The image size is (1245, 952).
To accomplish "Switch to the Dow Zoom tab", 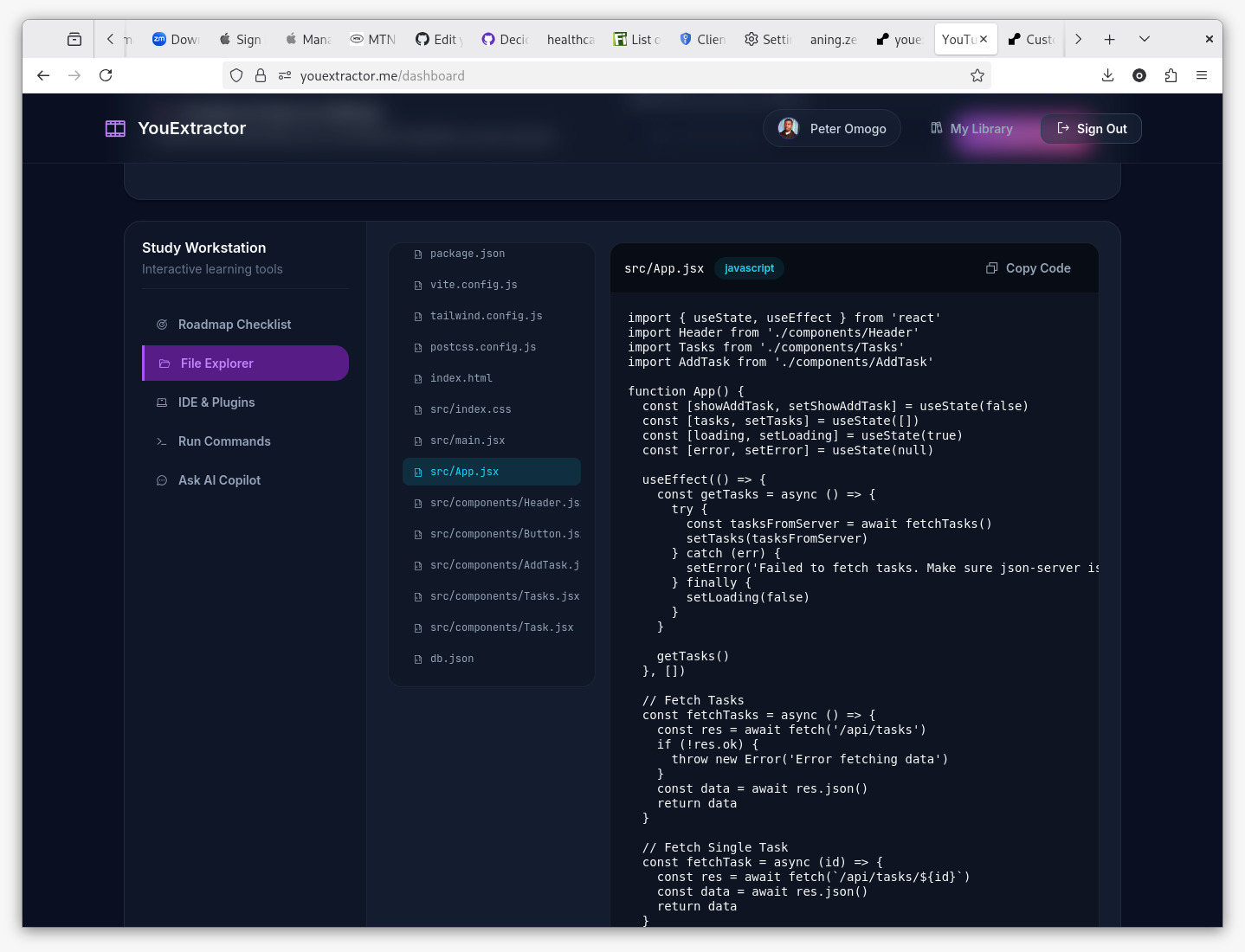I will click(x=176, y=39).
